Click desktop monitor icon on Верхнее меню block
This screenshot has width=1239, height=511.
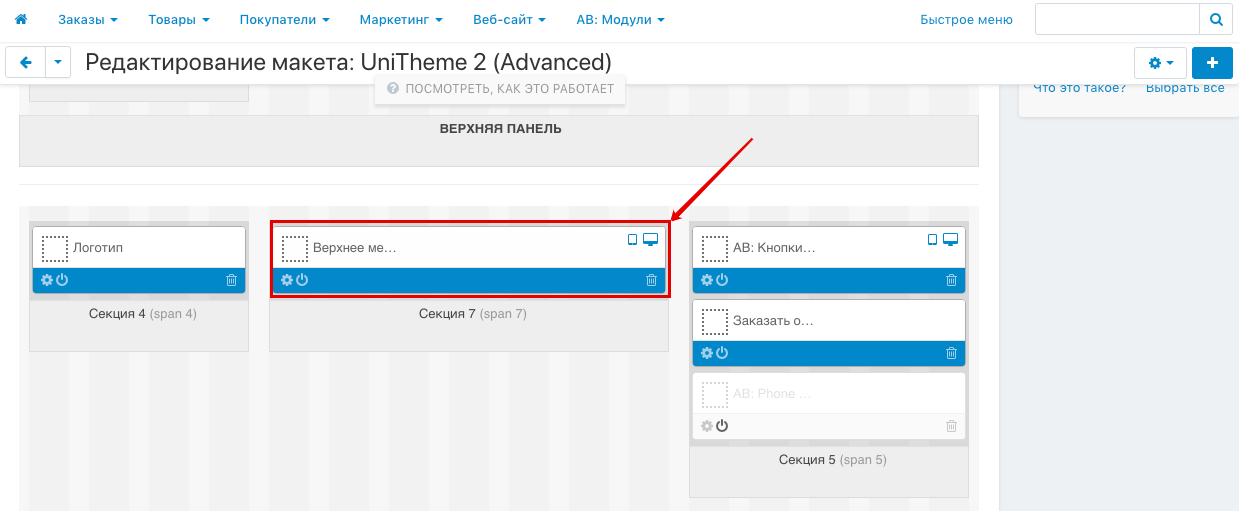[x=650, y=240]
